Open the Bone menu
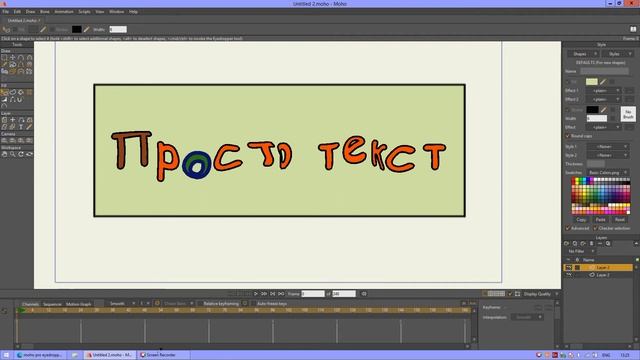The width and height of the screenshot is (640, 360). 44,12
